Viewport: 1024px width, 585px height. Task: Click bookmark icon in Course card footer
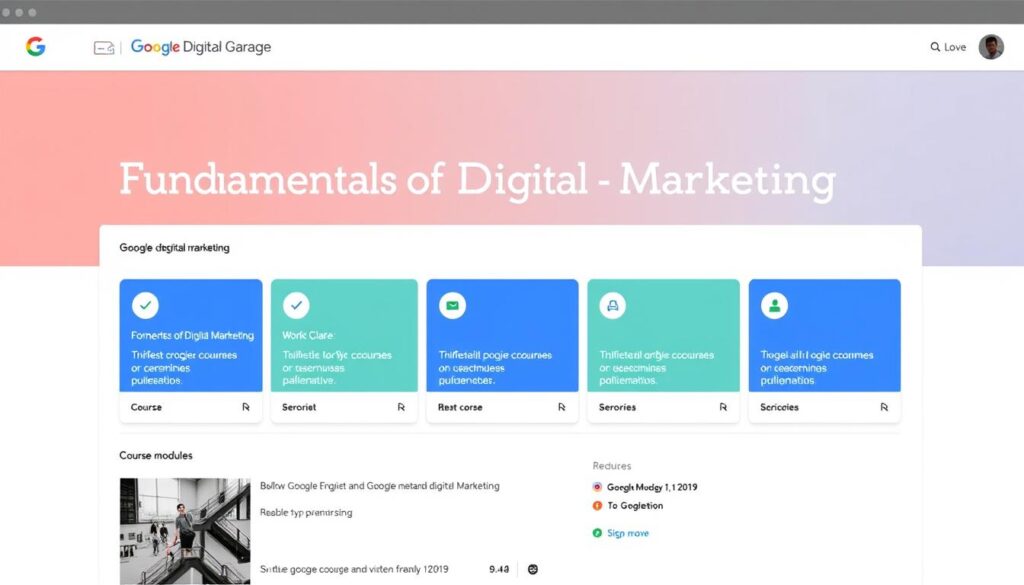[x=246, y=407]
